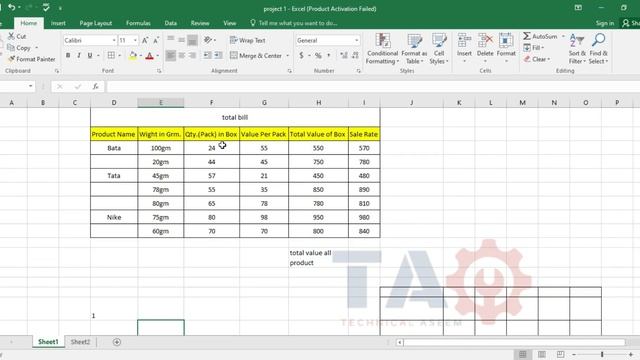
Task: Switch to the Formulas tab
Action: coord(138,23)
